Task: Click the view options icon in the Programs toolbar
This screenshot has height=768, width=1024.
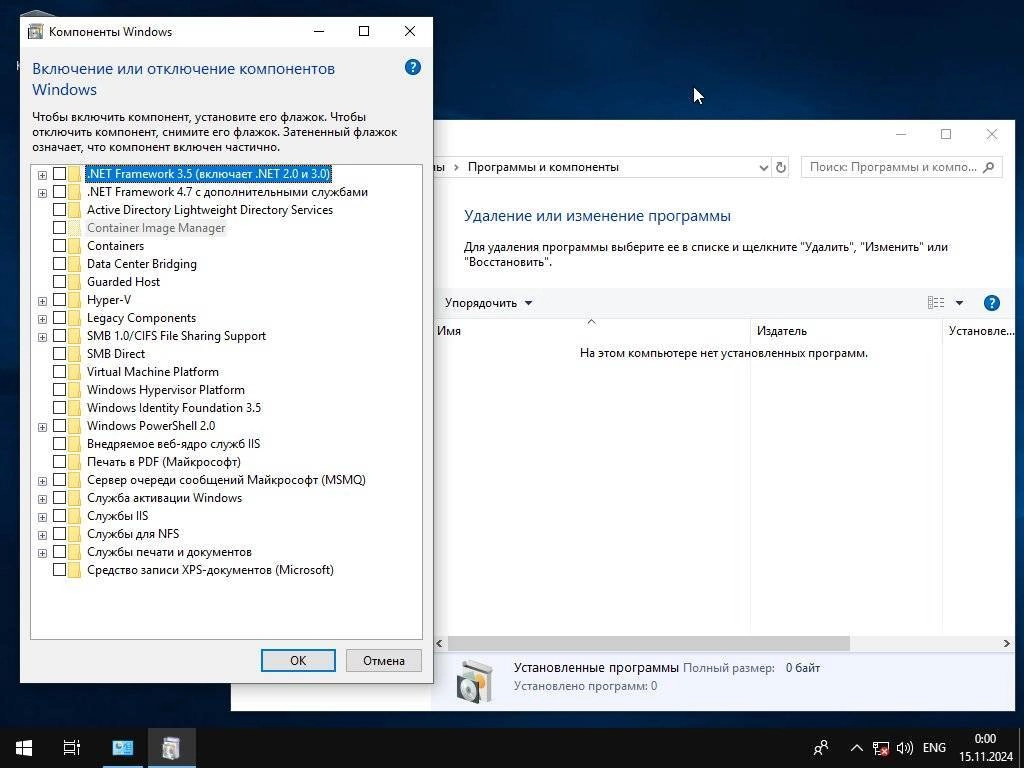Action: click(936, 302)
